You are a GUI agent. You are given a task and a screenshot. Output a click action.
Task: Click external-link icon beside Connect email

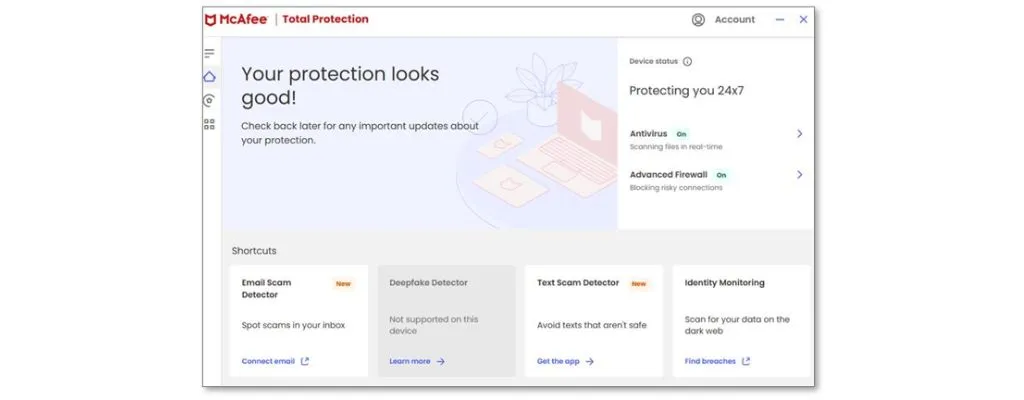tap(305, 361)
